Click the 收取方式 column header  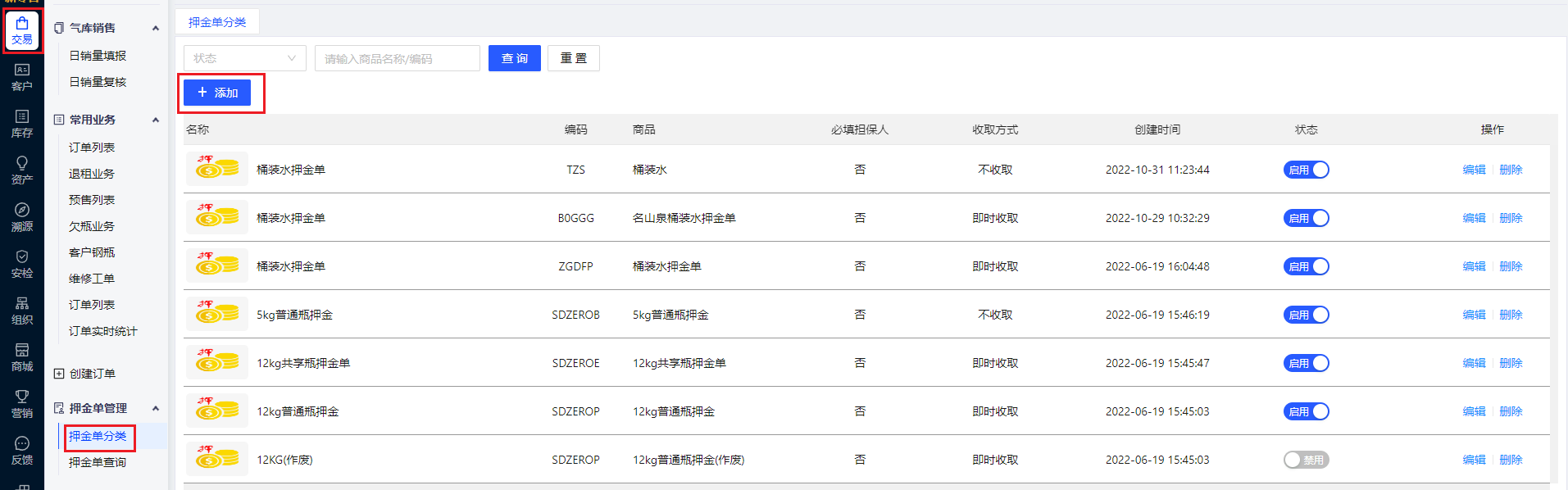(x=995, y=129)
